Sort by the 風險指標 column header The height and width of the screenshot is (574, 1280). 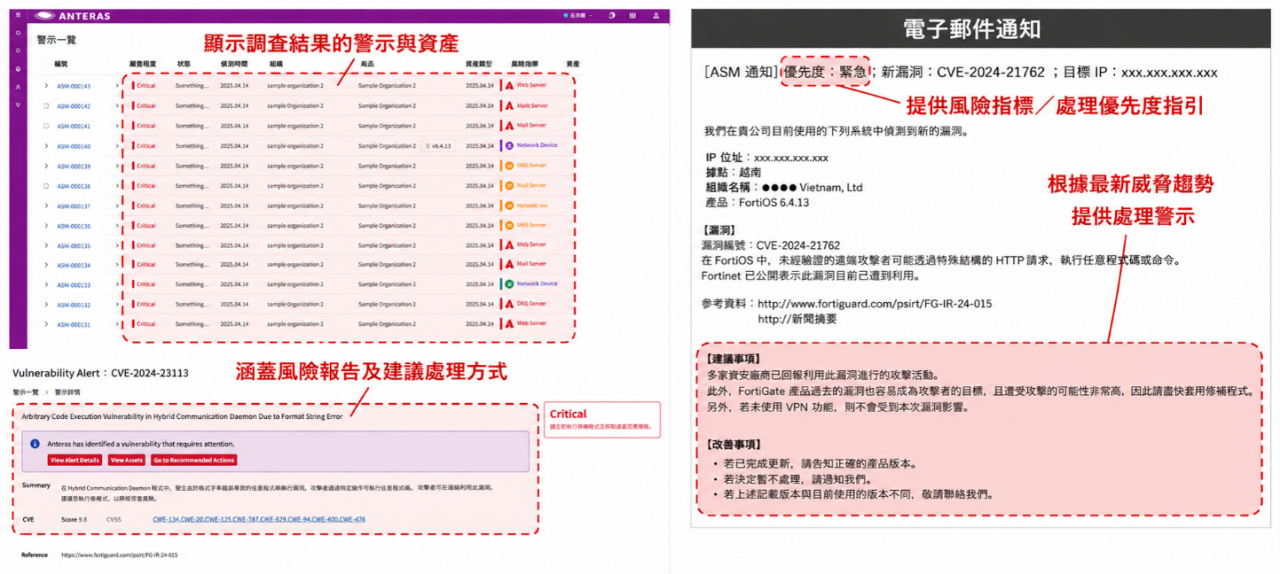523,63
